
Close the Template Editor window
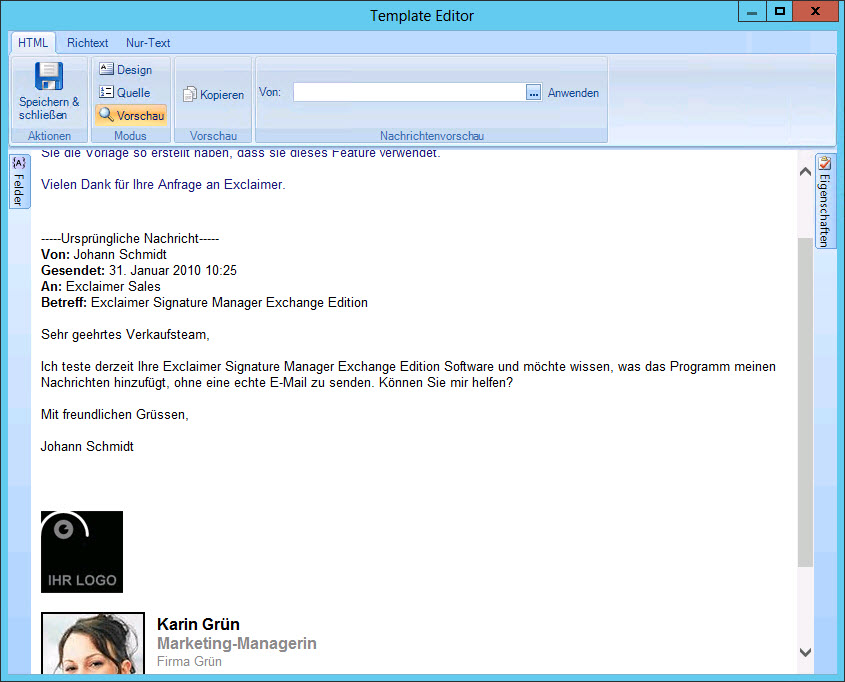point(815,12)
